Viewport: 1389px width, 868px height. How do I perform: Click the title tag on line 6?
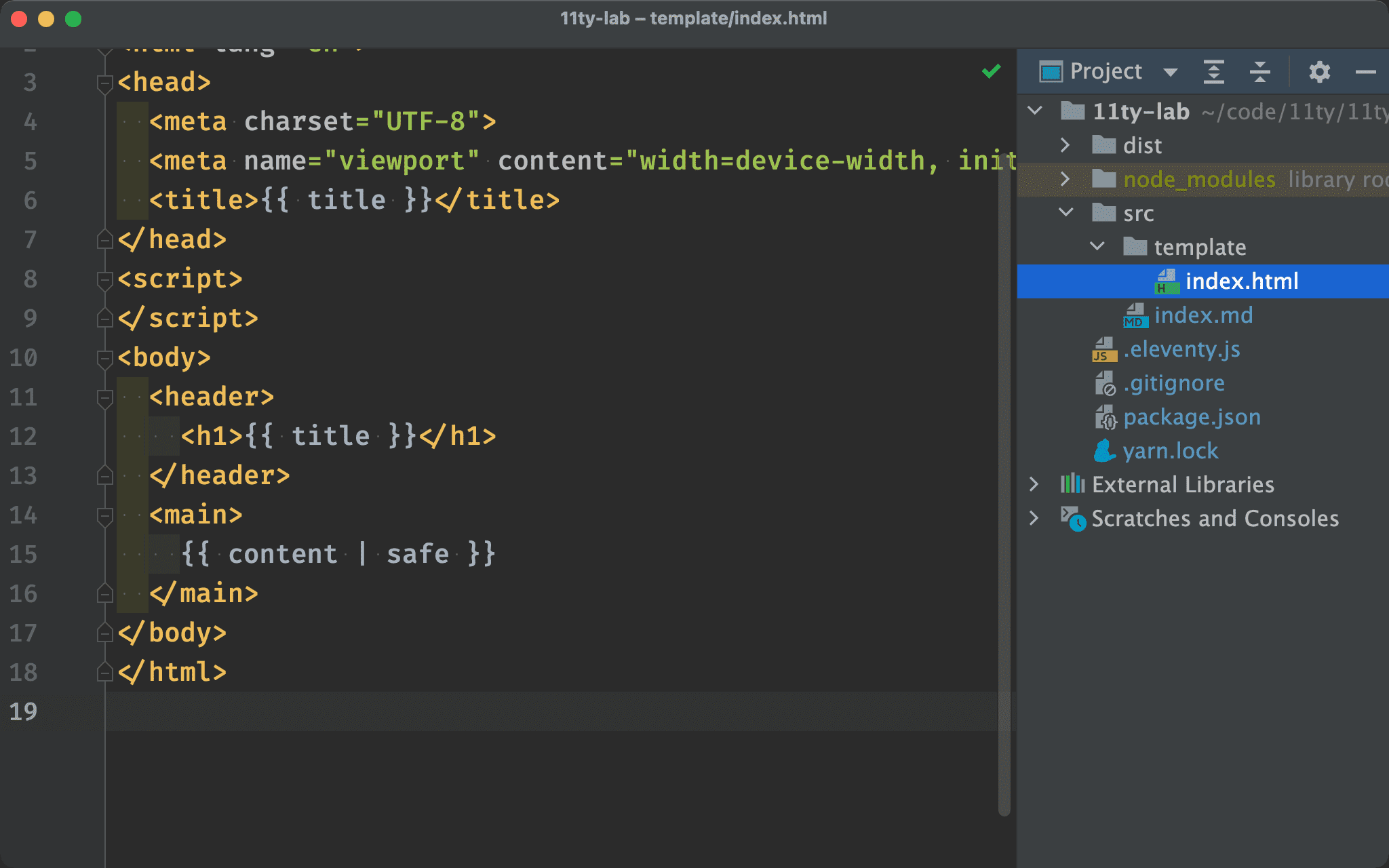(x=354, y=200)
